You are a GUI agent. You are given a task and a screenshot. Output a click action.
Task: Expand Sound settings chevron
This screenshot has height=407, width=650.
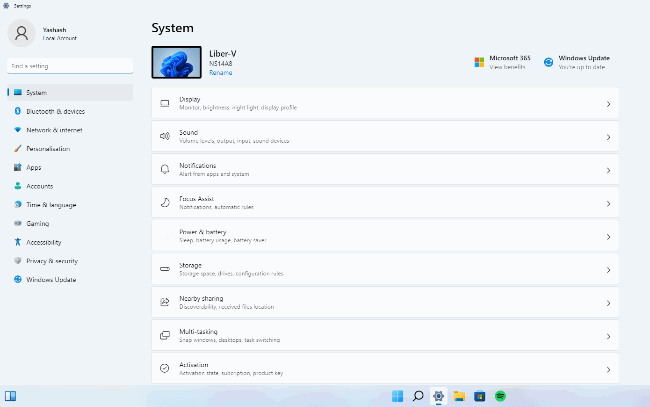click(x=608, y=137)
